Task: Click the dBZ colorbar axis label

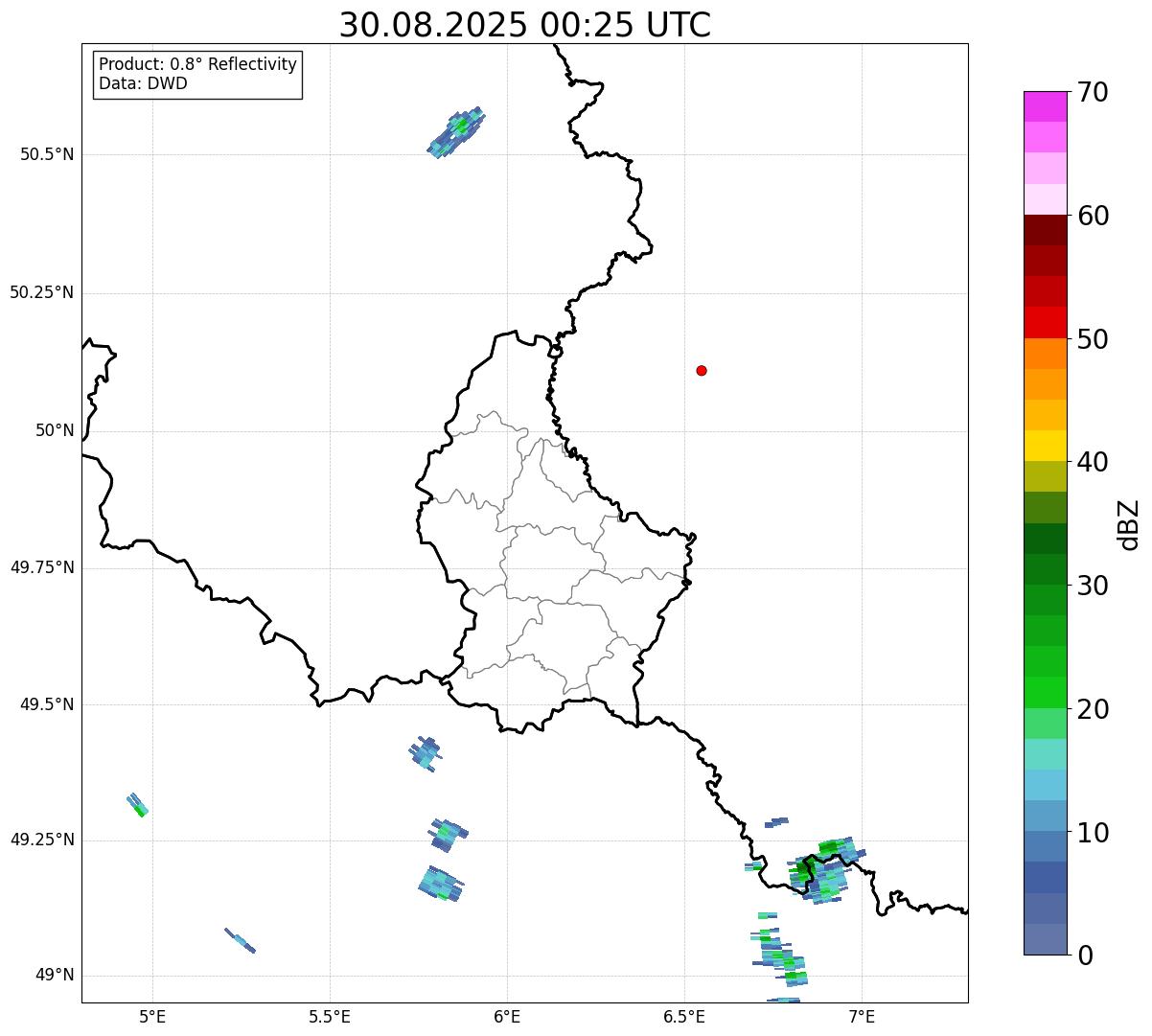Action: point(1129,524)
